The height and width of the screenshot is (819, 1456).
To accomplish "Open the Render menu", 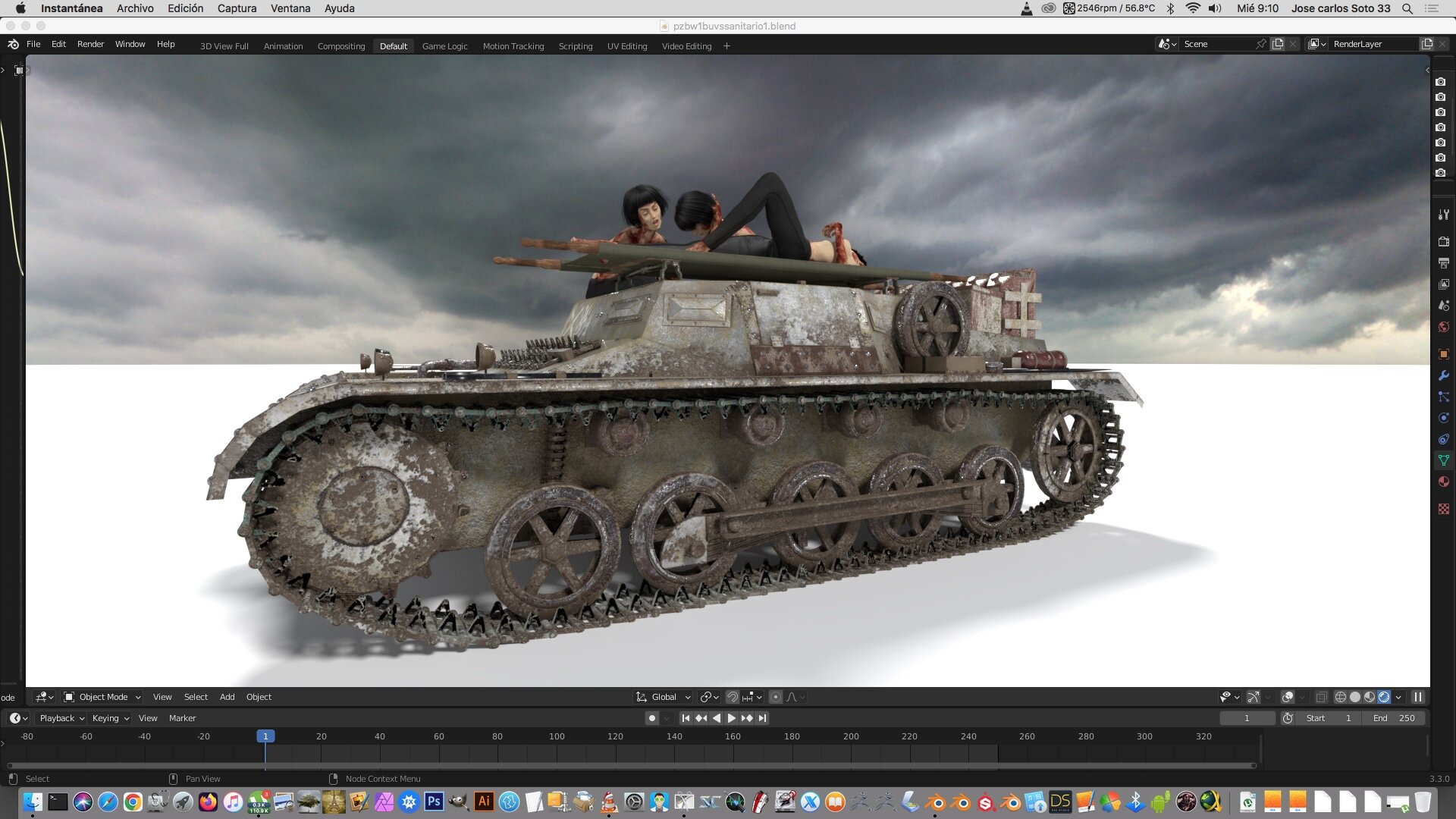I will pos(90,44).
